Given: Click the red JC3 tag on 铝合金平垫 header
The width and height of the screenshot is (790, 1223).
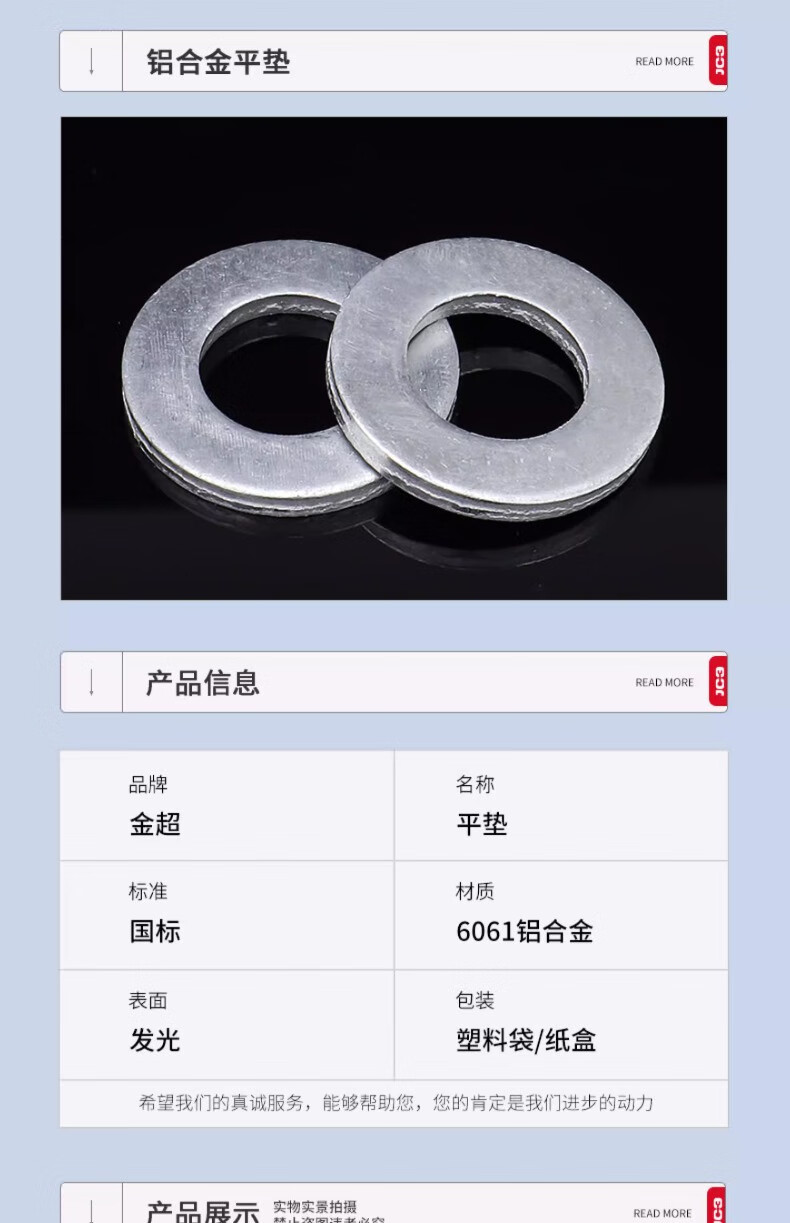Looking at the screenshot, I should pos(718,61).
